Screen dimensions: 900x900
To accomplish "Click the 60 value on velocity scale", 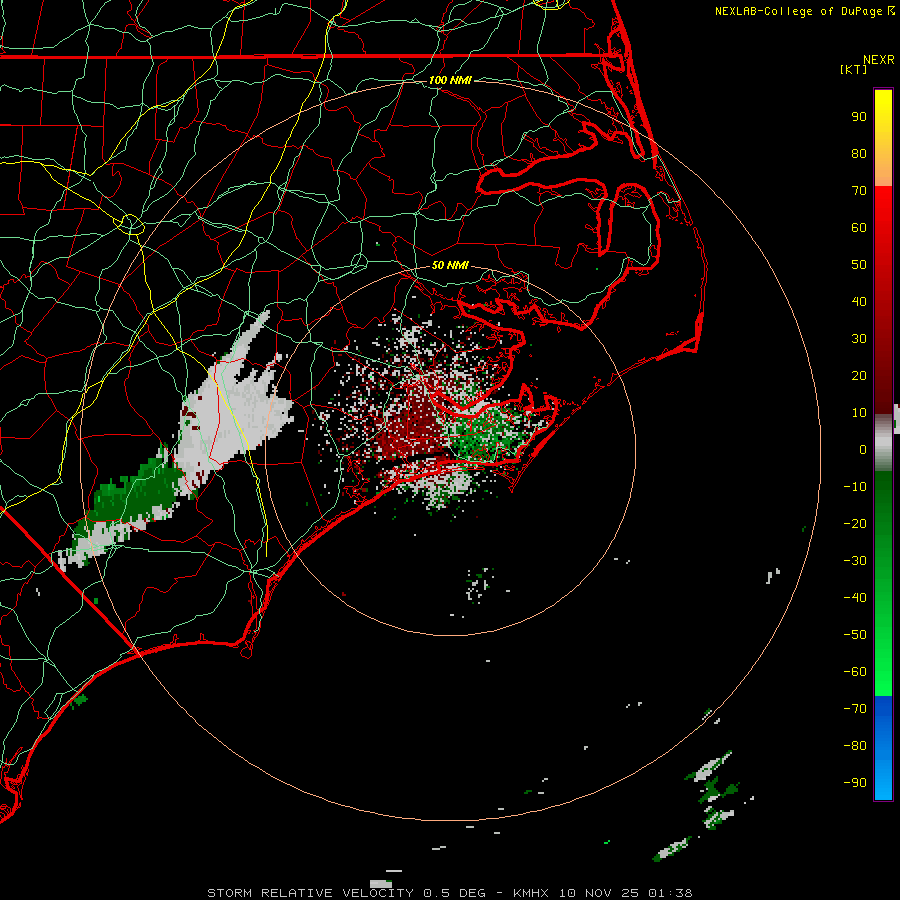I will pos(859,228).
